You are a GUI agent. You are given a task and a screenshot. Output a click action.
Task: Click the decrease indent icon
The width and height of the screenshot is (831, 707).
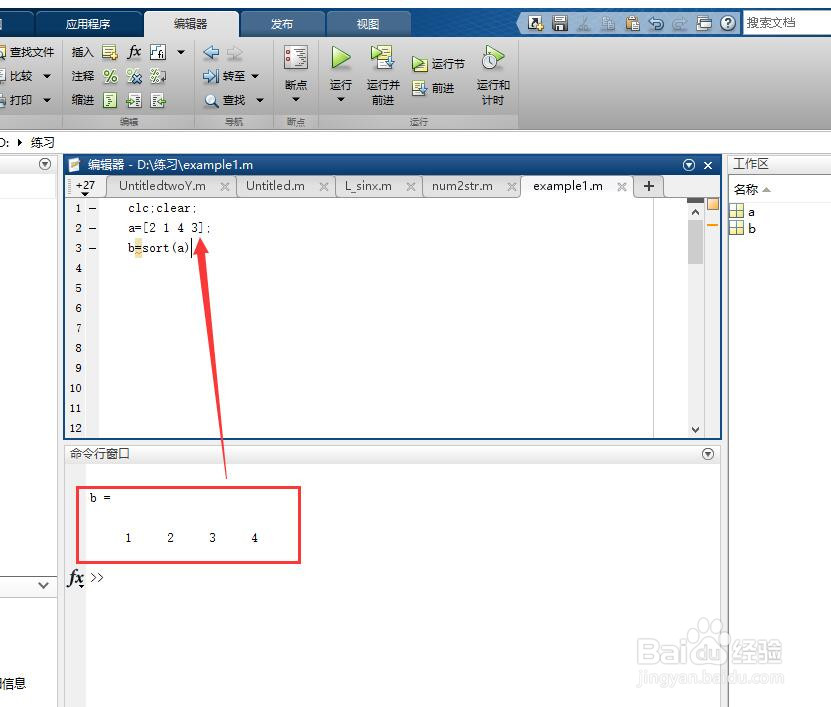tap(158, 100)
